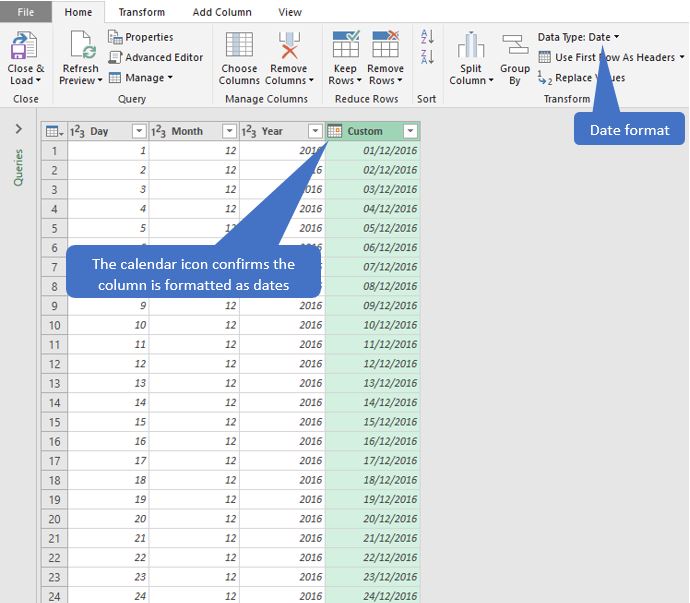Viewport: 690px width, 603px height.
Task: Click cell 20/12/2016 in Custom column
Action: pyautogui.click(x=373, y=518)
